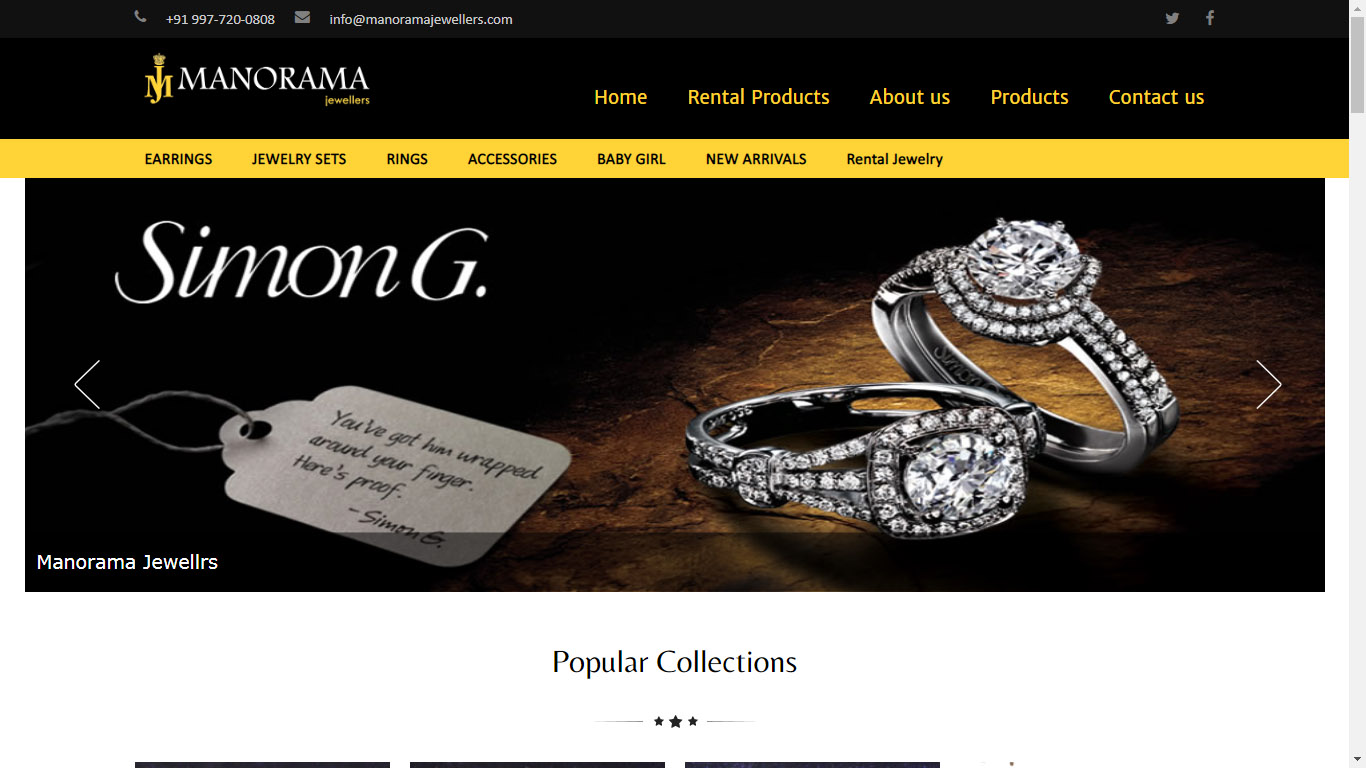Screen dimensions: 1366x768
Task: Advance slider with the right arrow
Action: point(1268,384)
